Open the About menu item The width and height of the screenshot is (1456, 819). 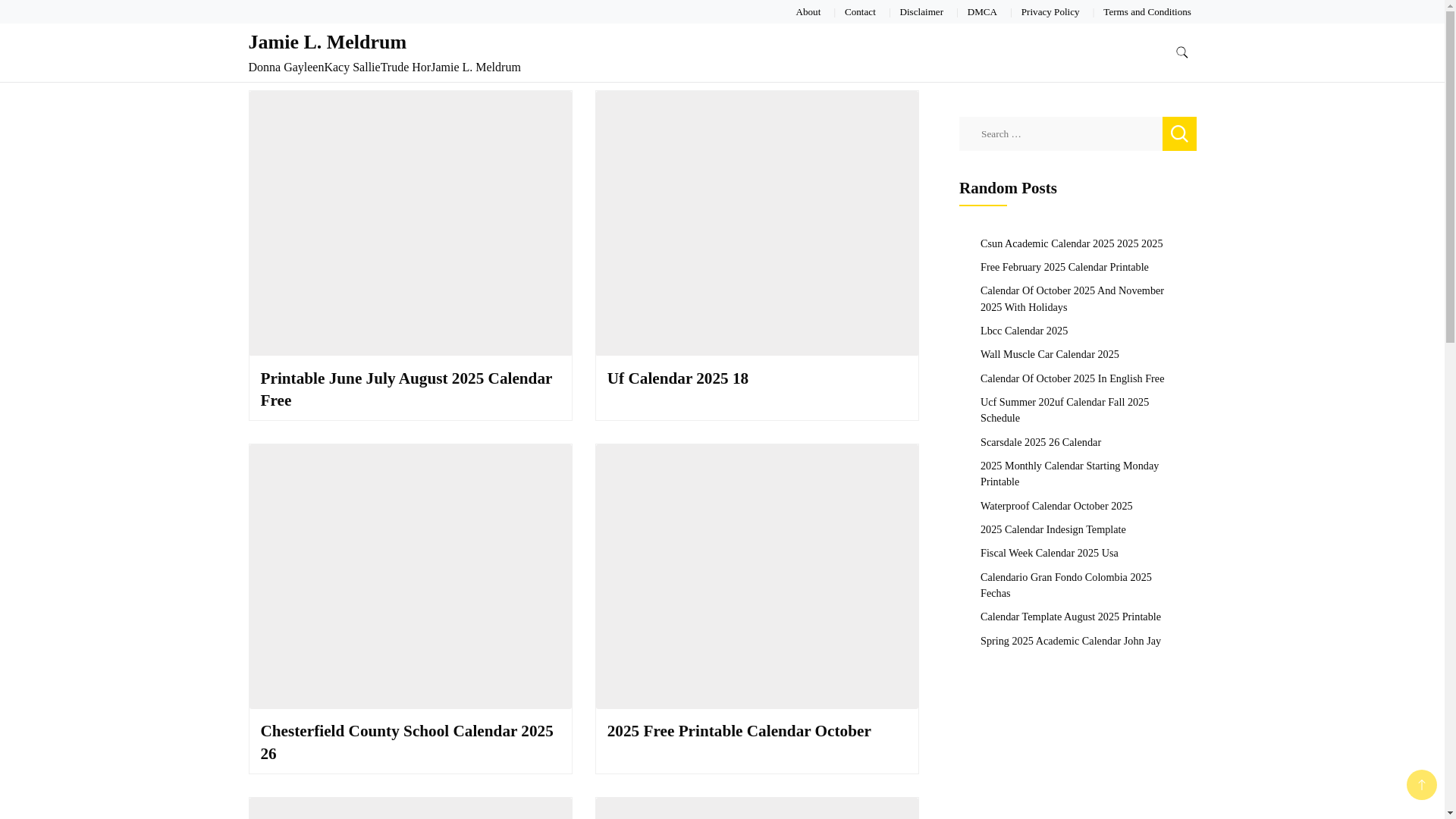[808, 11]
